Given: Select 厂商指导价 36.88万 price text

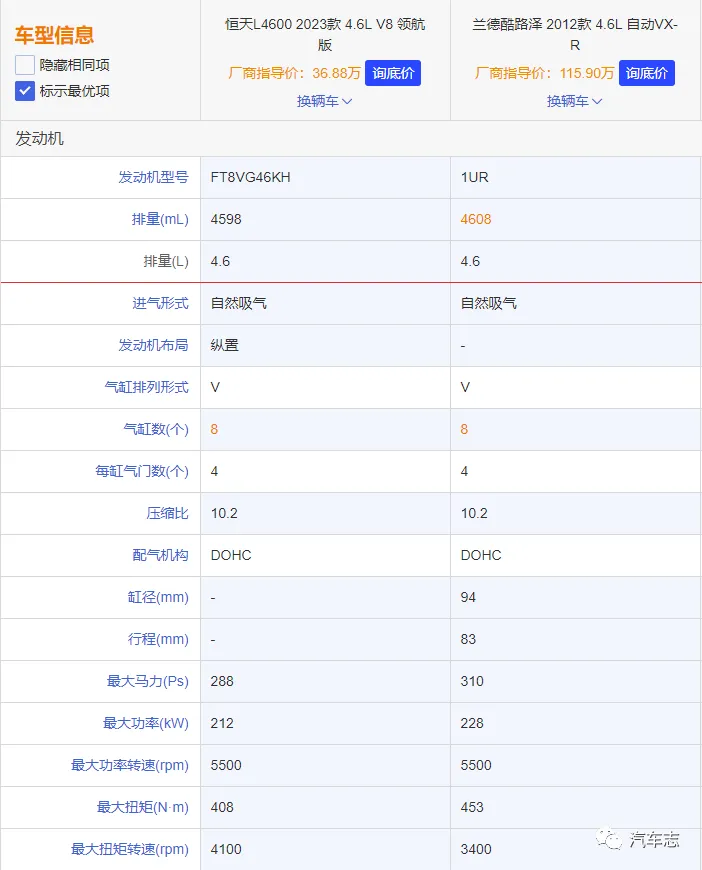Looking at the screenshot, I should [x=294, y=73].
